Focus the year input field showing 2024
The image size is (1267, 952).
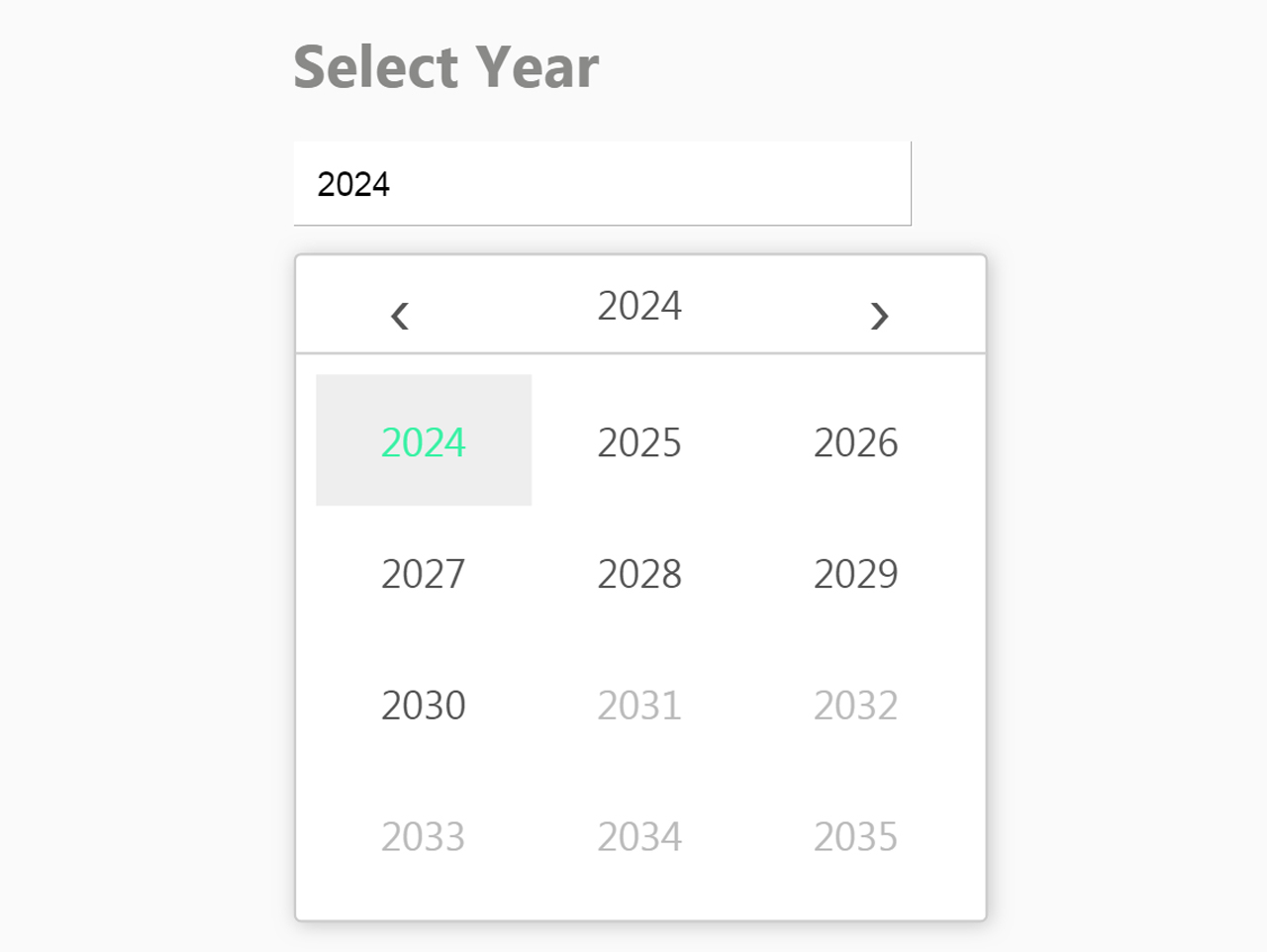(x=602, y=183)
